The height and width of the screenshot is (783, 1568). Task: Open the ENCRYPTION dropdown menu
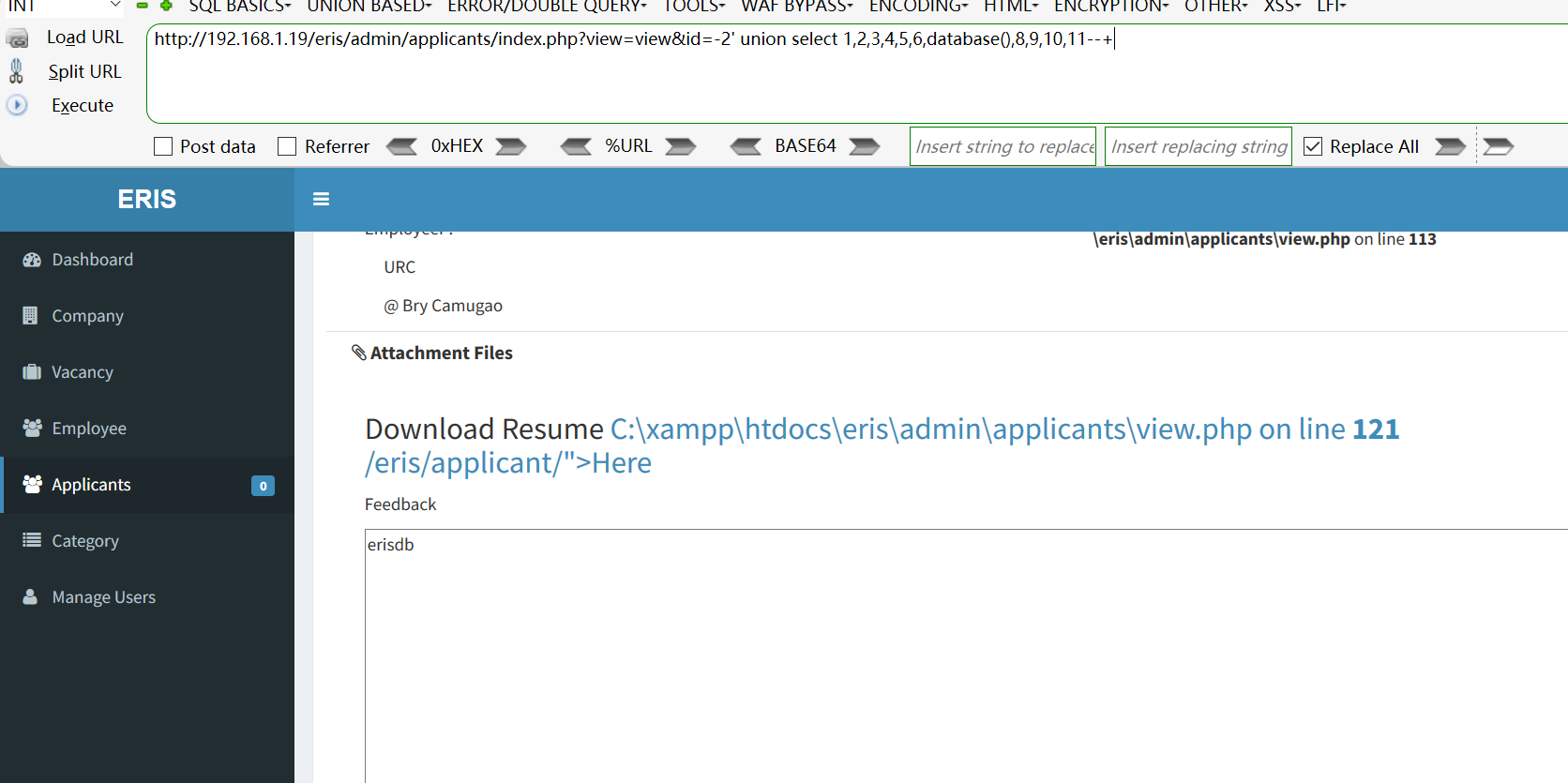tap(1111, 6)
